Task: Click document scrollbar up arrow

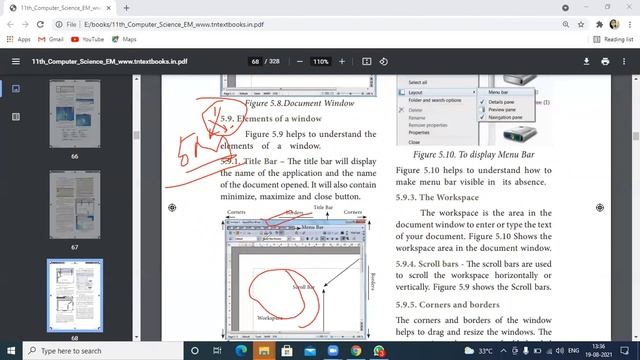Action: click(x=636, y=78)
